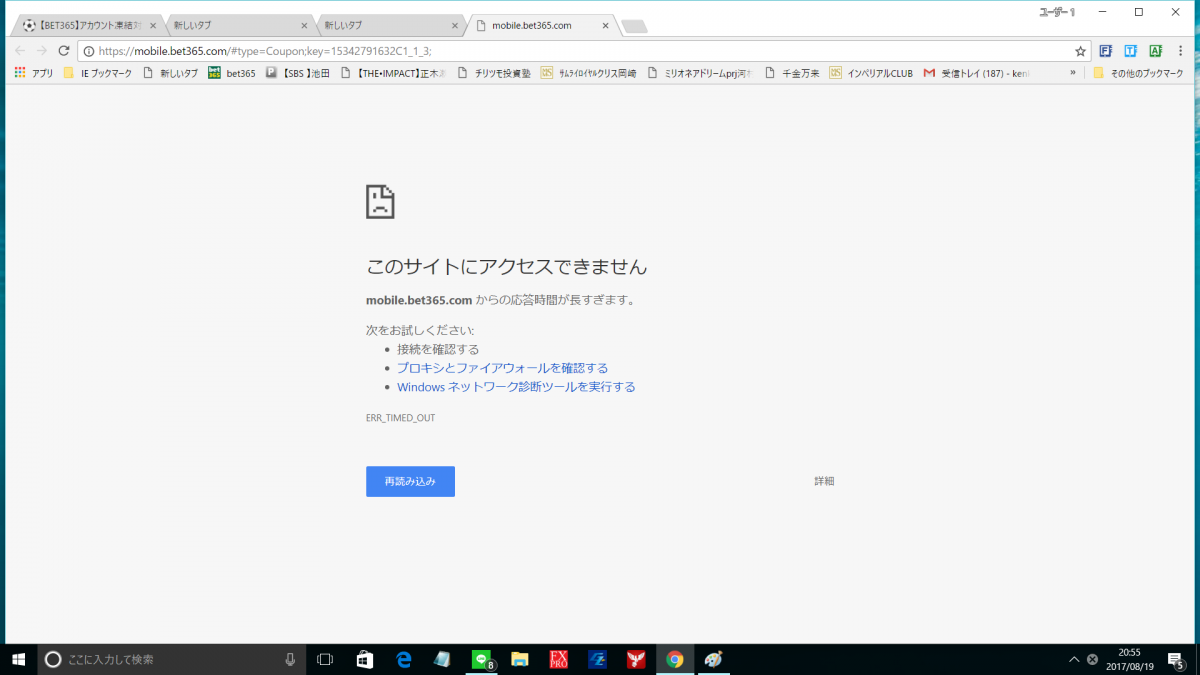
Task: Open the チリツモ投資塾 bookmark
Action: [x=494, y=73]
